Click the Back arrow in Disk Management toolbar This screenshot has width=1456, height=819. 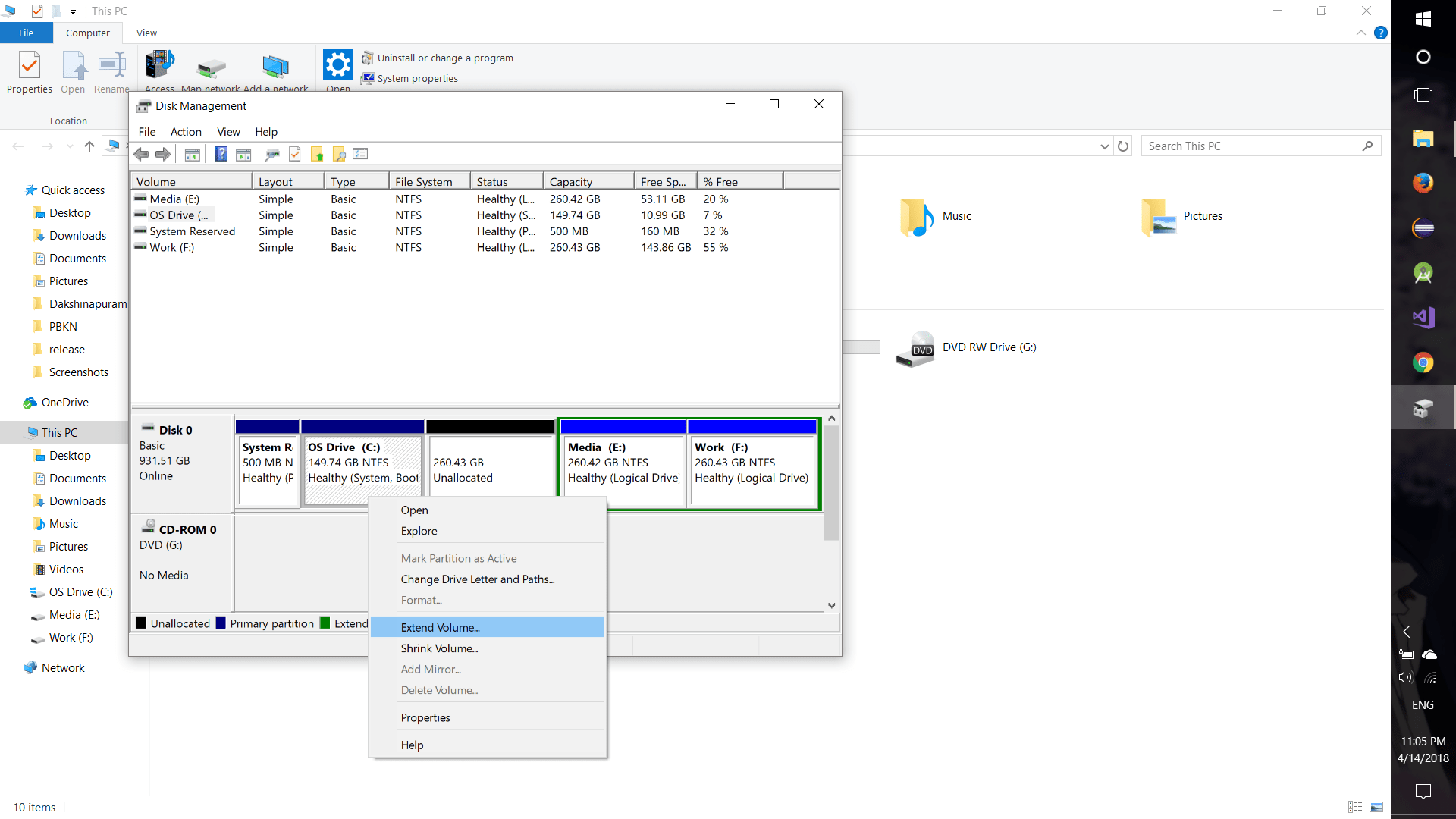pyautogui.click(x=141, y=155)
